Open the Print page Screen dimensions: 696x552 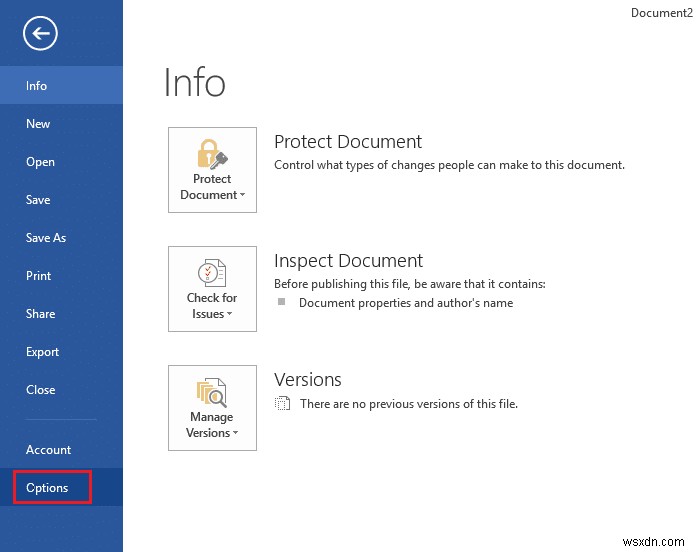(61, 276)
